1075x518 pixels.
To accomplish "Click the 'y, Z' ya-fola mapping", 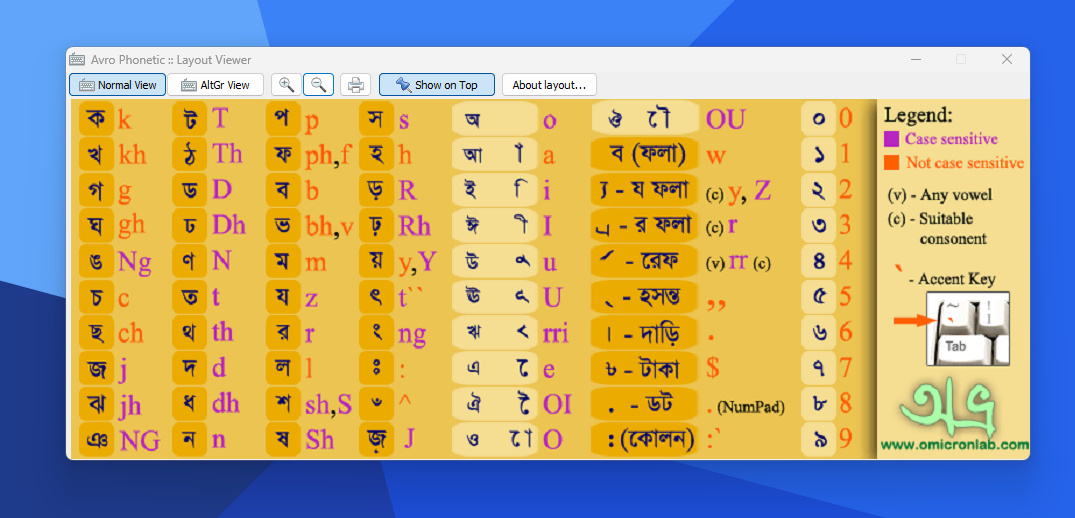I will click(x=749, y=191).
